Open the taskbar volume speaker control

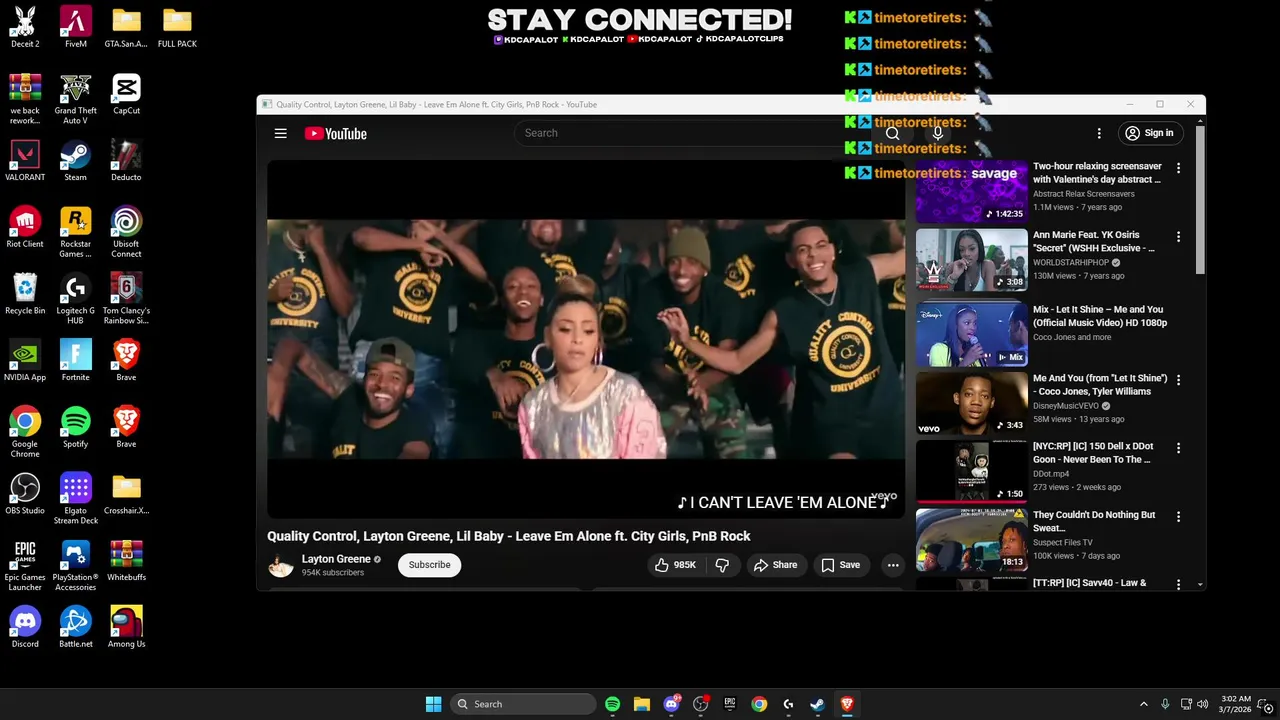pos(1202,704)
